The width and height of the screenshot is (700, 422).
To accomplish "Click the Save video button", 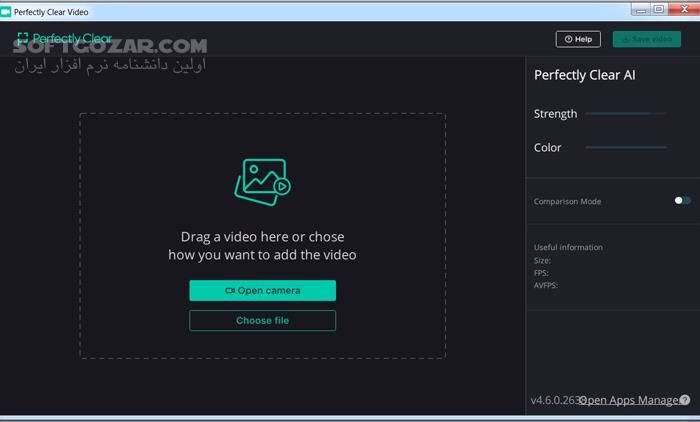I will [647, 39].
